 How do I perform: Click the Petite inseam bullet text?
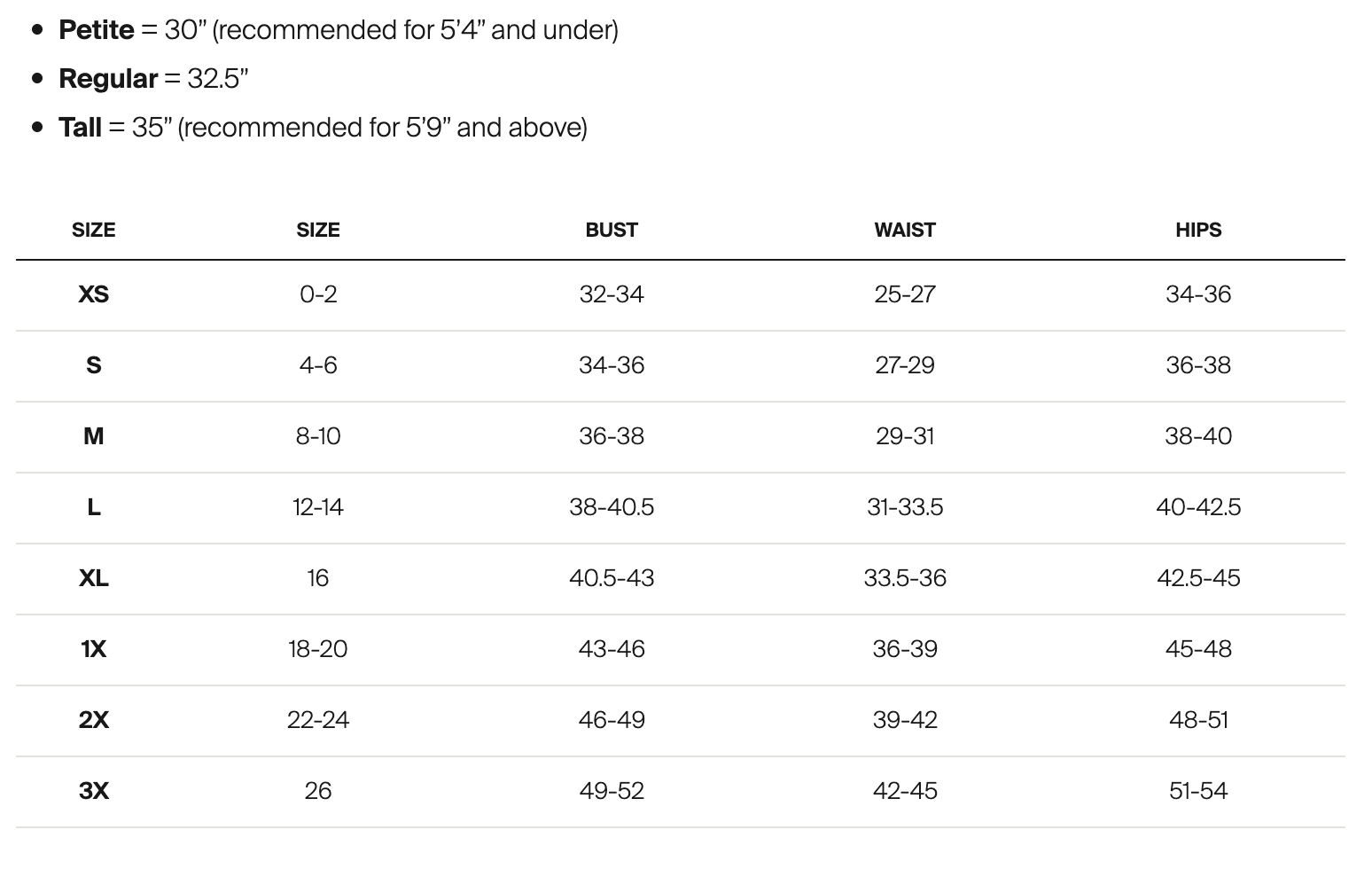point(339,30)
